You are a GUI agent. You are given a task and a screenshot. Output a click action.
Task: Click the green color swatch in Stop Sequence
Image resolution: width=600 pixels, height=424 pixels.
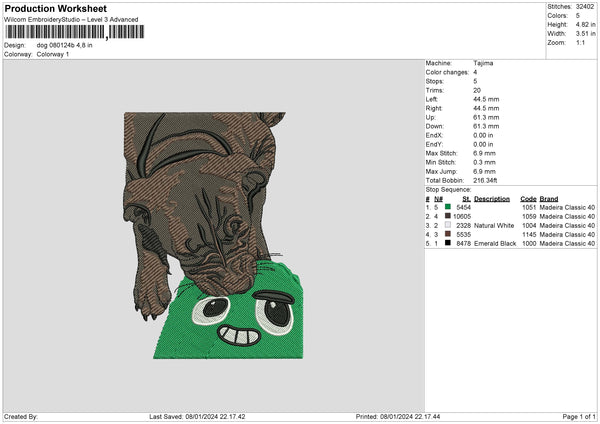click(448, 207)
